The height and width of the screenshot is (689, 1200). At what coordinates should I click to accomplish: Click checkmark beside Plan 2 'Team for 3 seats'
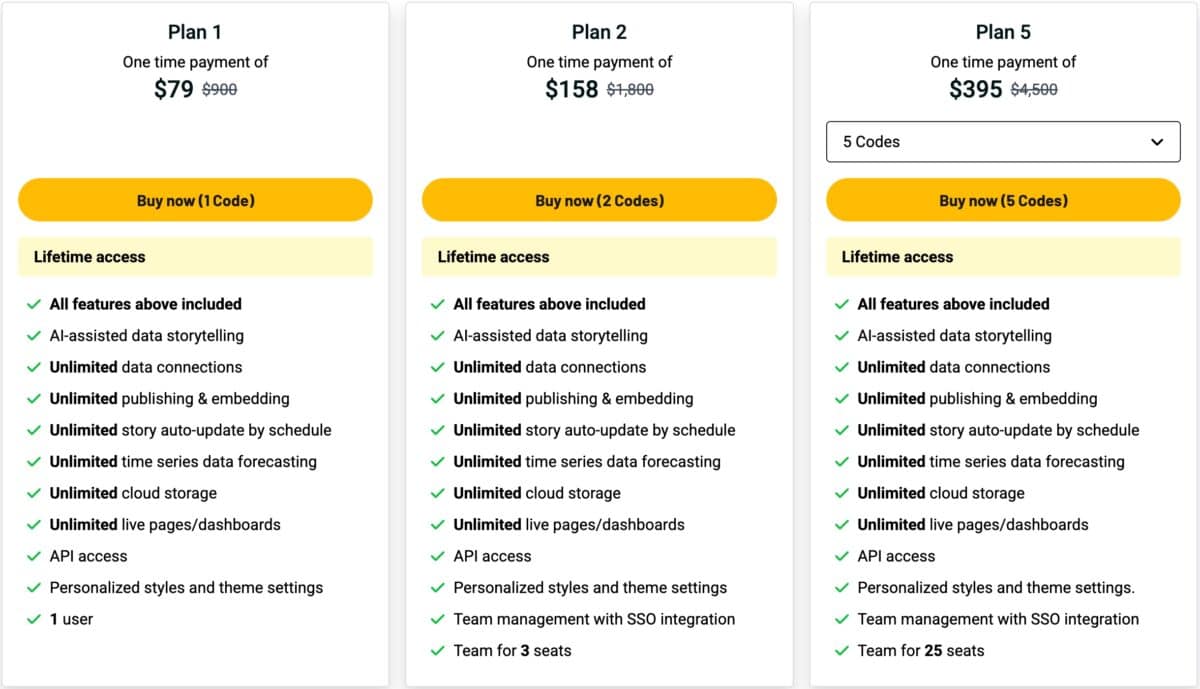(438, 651)
